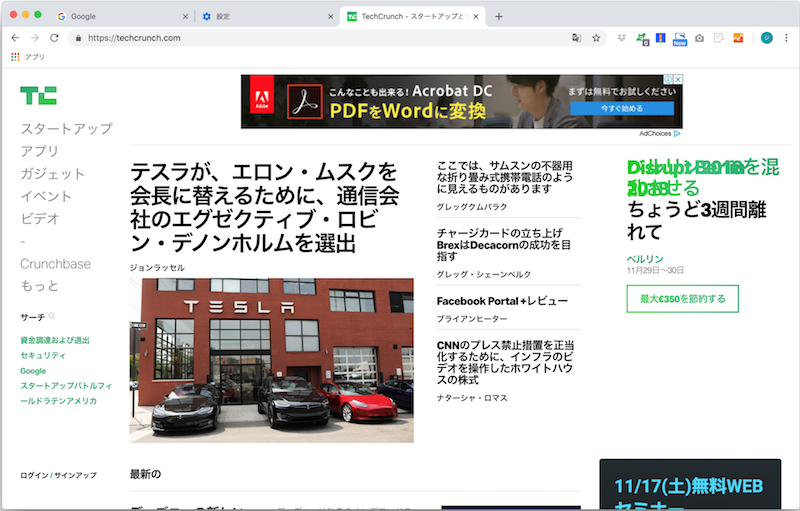800x511 pixels.
Task: Open the ガジェット sidebar section
Action: (x=52, y=173)
